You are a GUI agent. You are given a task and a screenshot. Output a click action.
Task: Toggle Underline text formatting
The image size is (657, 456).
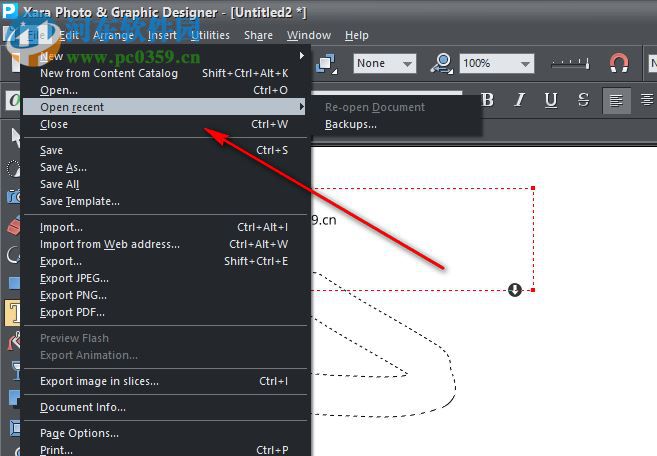point(551,100)
